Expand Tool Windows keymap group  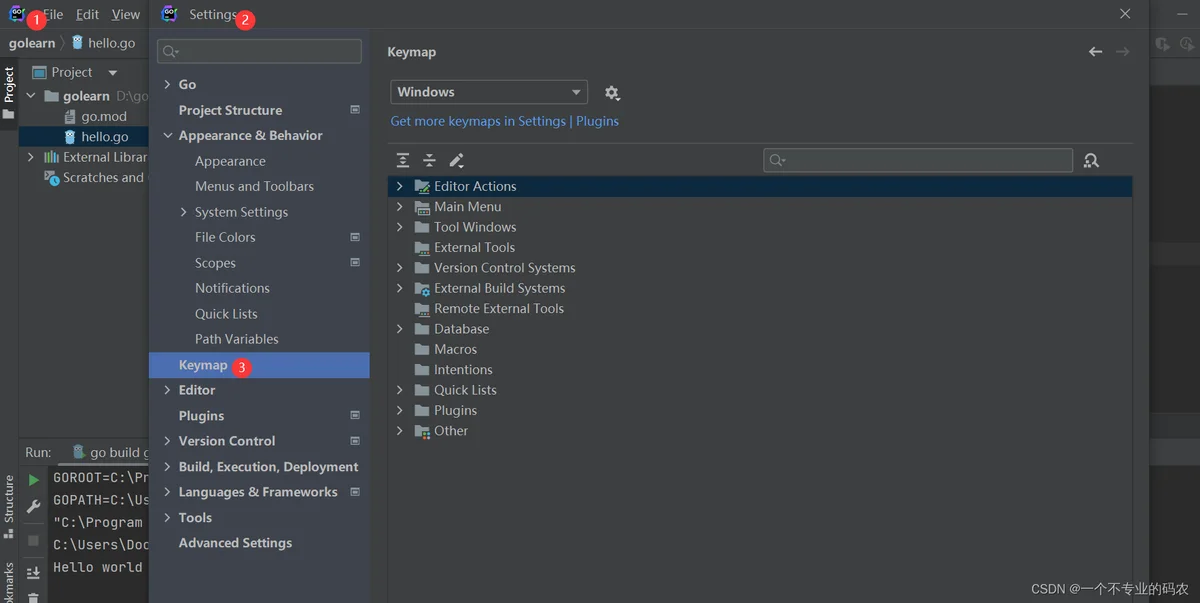point(400,227)
